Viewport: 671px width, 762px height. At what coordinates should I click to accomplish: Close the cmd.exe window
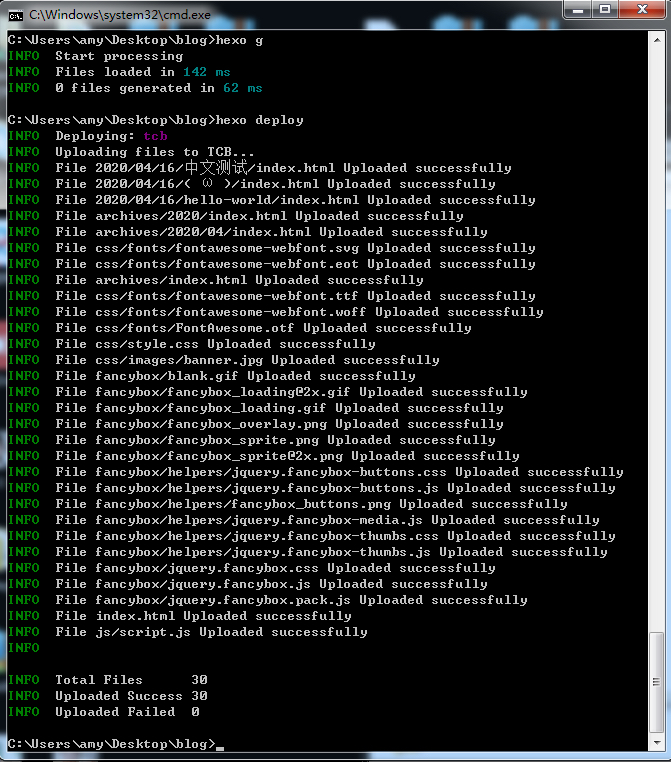pos(642,10)
